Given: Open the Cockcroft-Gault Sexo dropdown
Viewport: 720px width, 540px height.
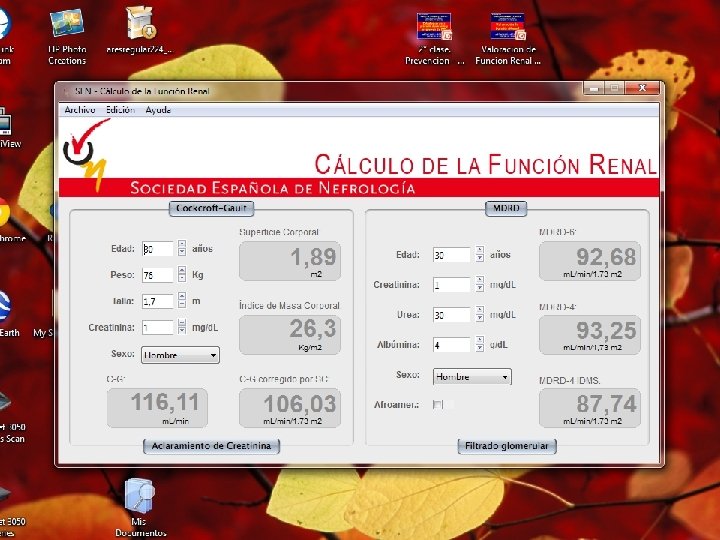Looking at the screenshot, I should pos(180,355).
